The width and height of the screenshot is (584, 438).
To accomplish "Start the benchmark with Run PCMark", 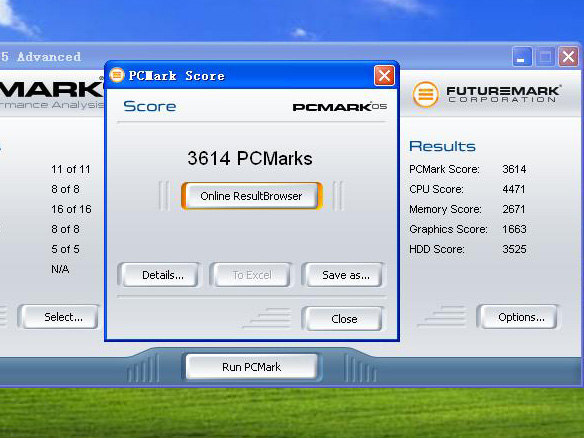I will click(x=251, y=367).
